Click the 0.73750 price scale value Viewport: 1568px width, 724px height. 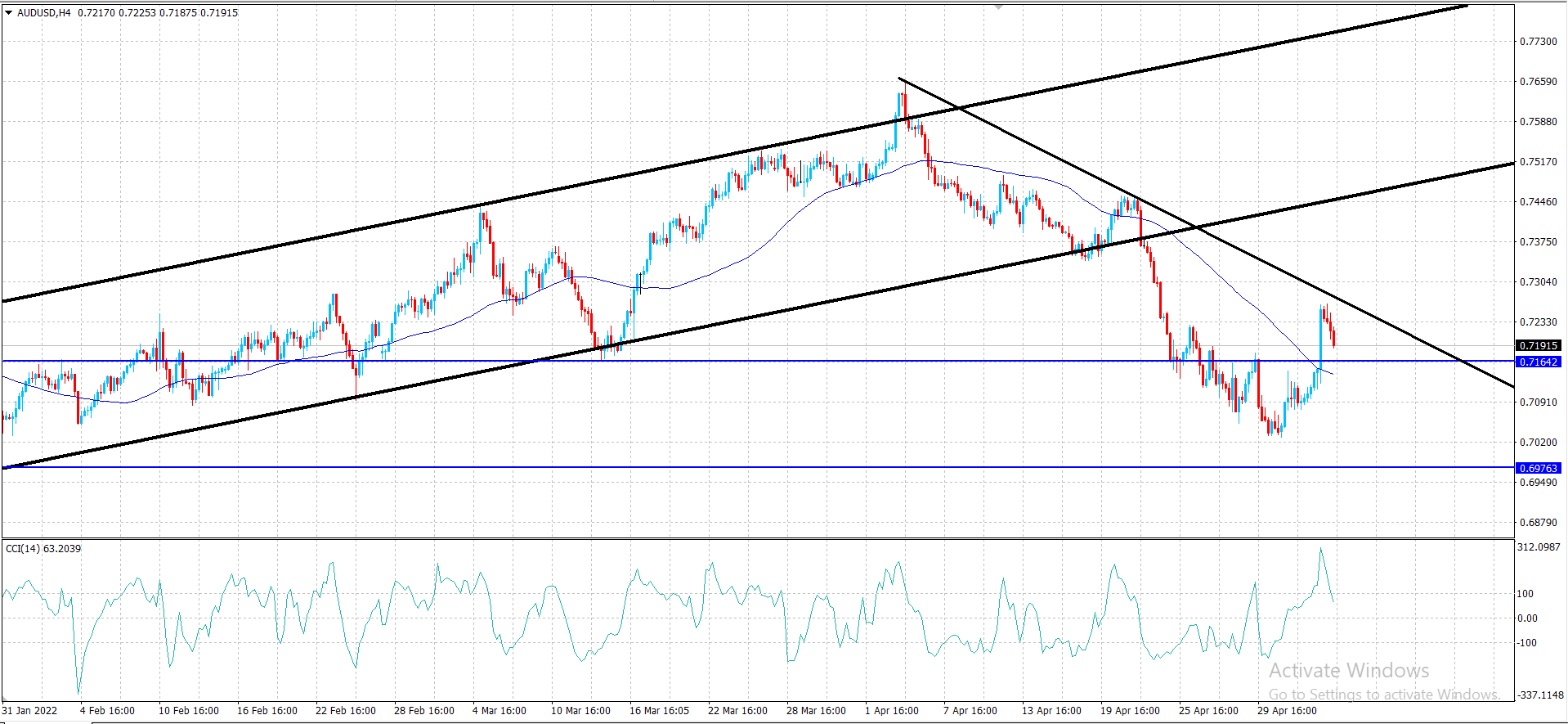tap(1538, 241)
